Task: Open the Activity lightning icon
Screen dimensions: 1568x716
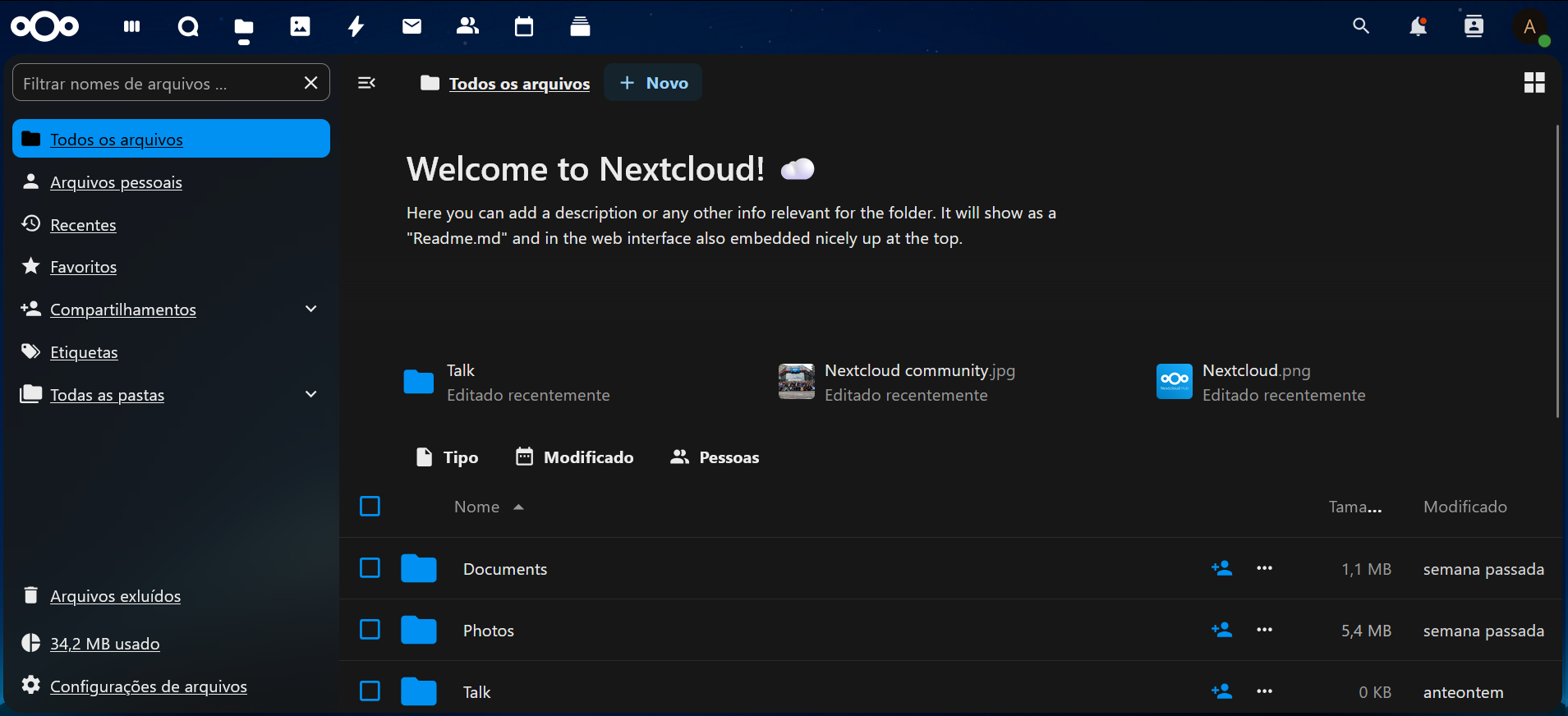Action: [356, 27]
